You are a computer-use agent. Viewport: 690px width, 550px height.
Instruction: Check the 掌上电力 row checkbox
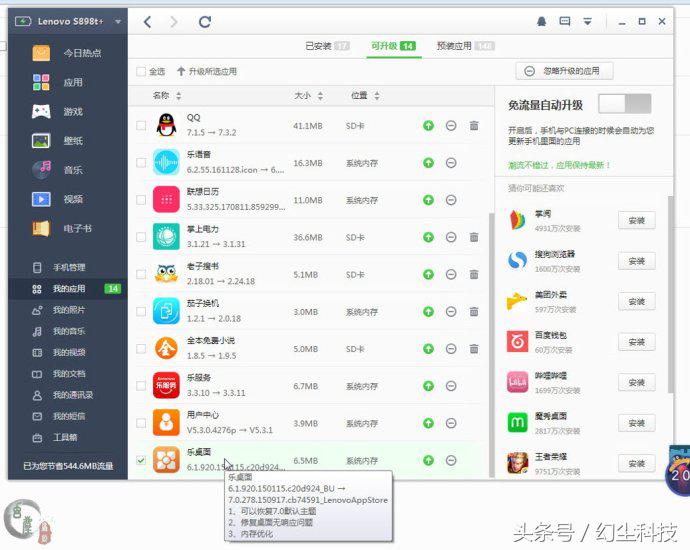click(141, 237)
